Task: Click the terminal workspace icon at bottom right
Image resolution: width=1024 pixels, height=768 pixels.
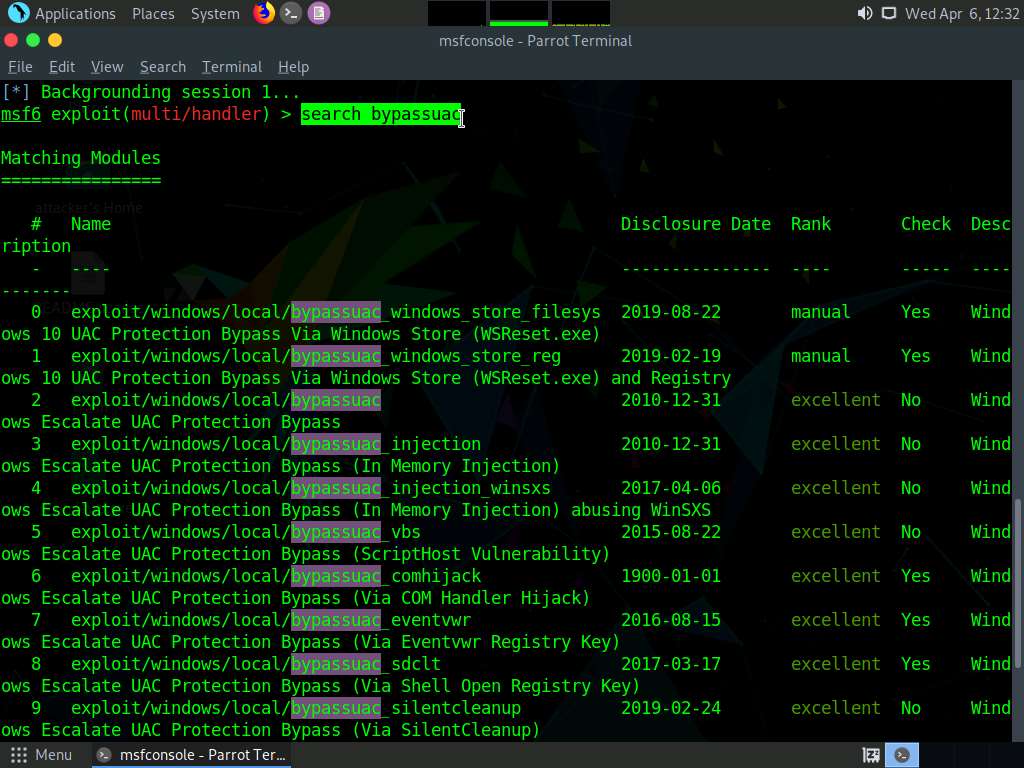Action: 902,755
